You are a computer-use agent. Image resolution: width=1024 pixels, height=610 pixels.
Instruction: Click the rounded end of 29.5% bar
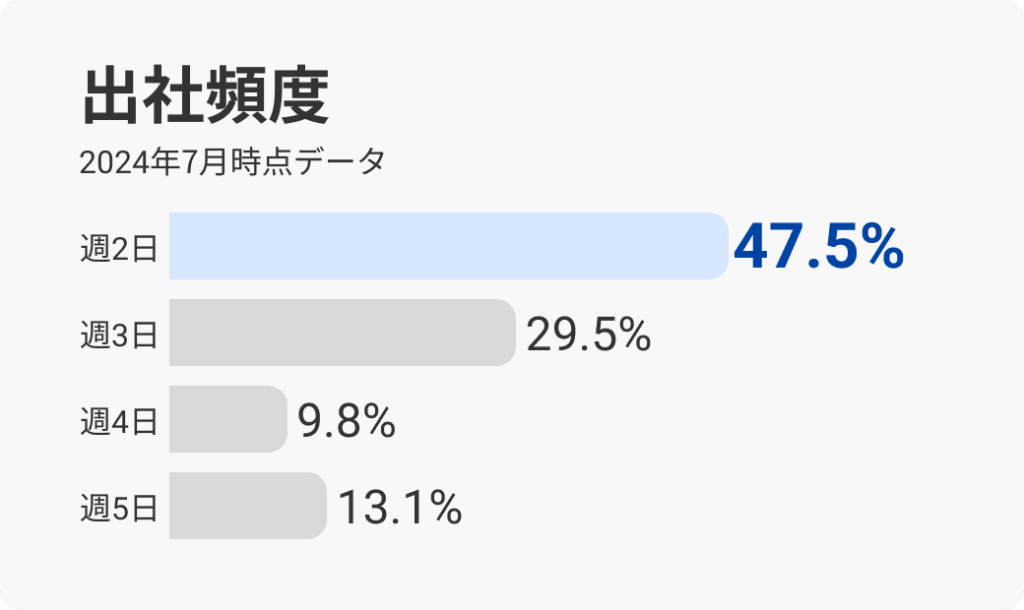507,332
